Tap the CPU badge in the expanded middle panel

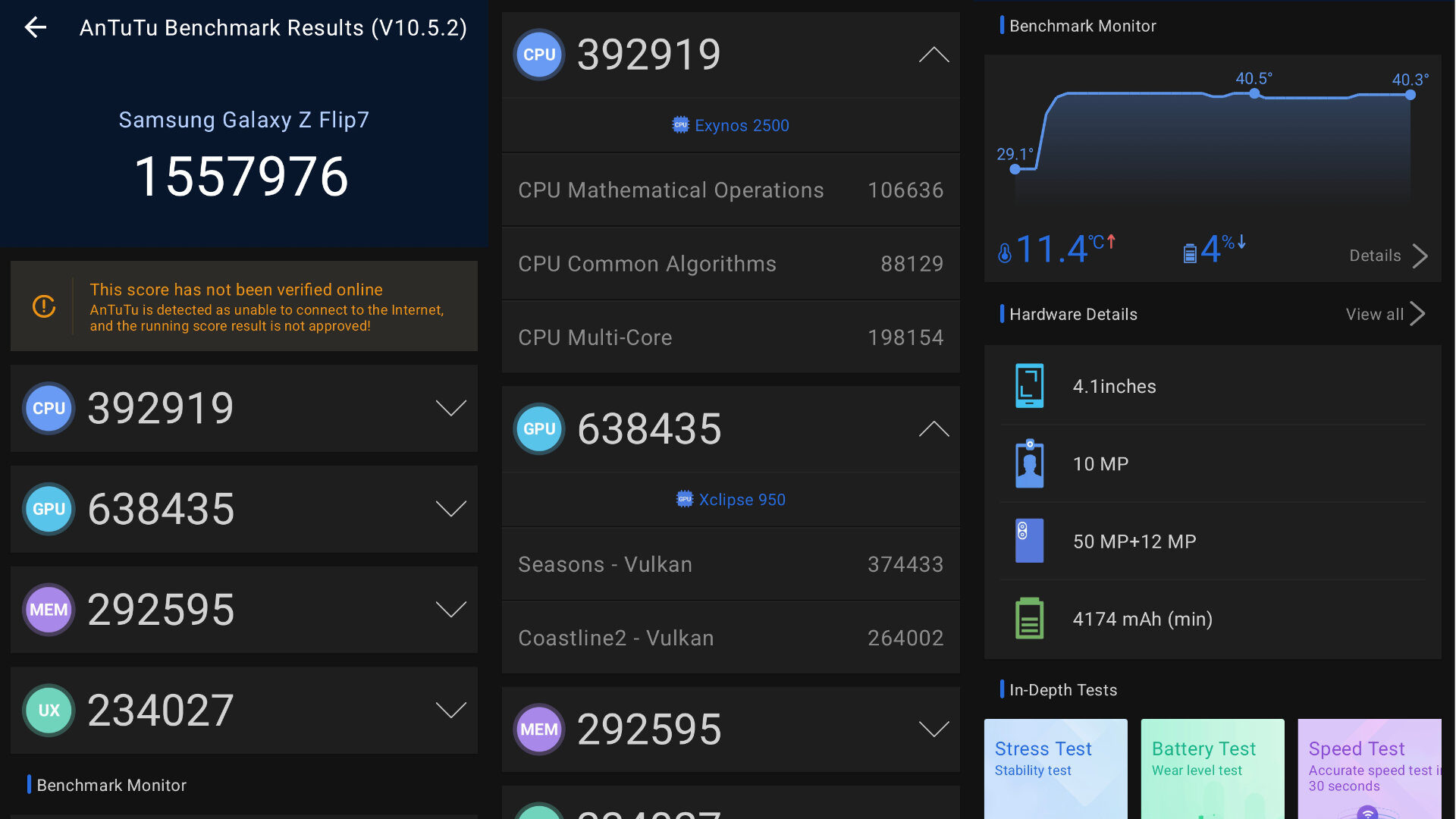click(539, 55)
